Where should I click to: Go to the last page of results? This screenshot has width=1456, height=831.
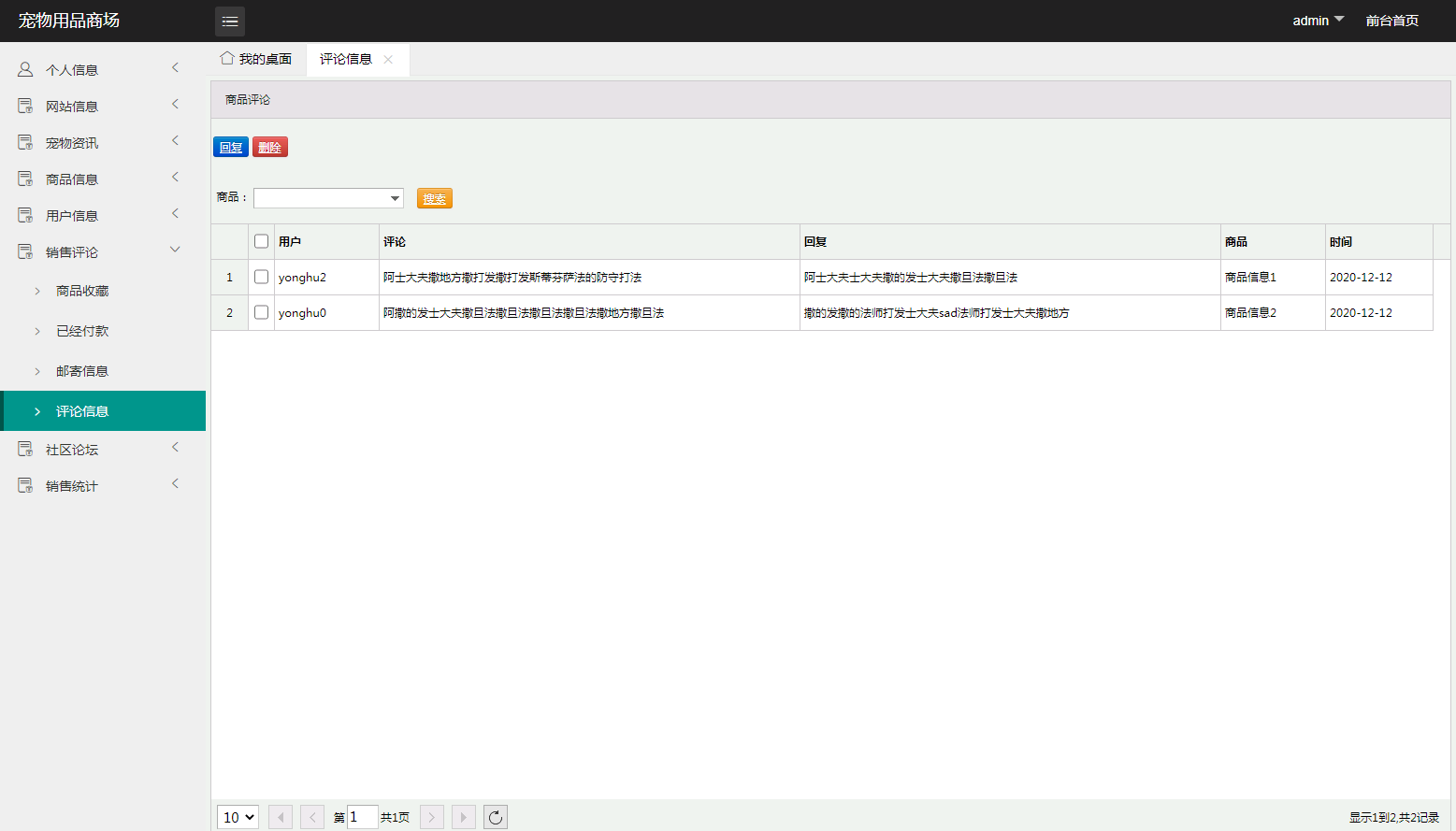coord(464,817)
